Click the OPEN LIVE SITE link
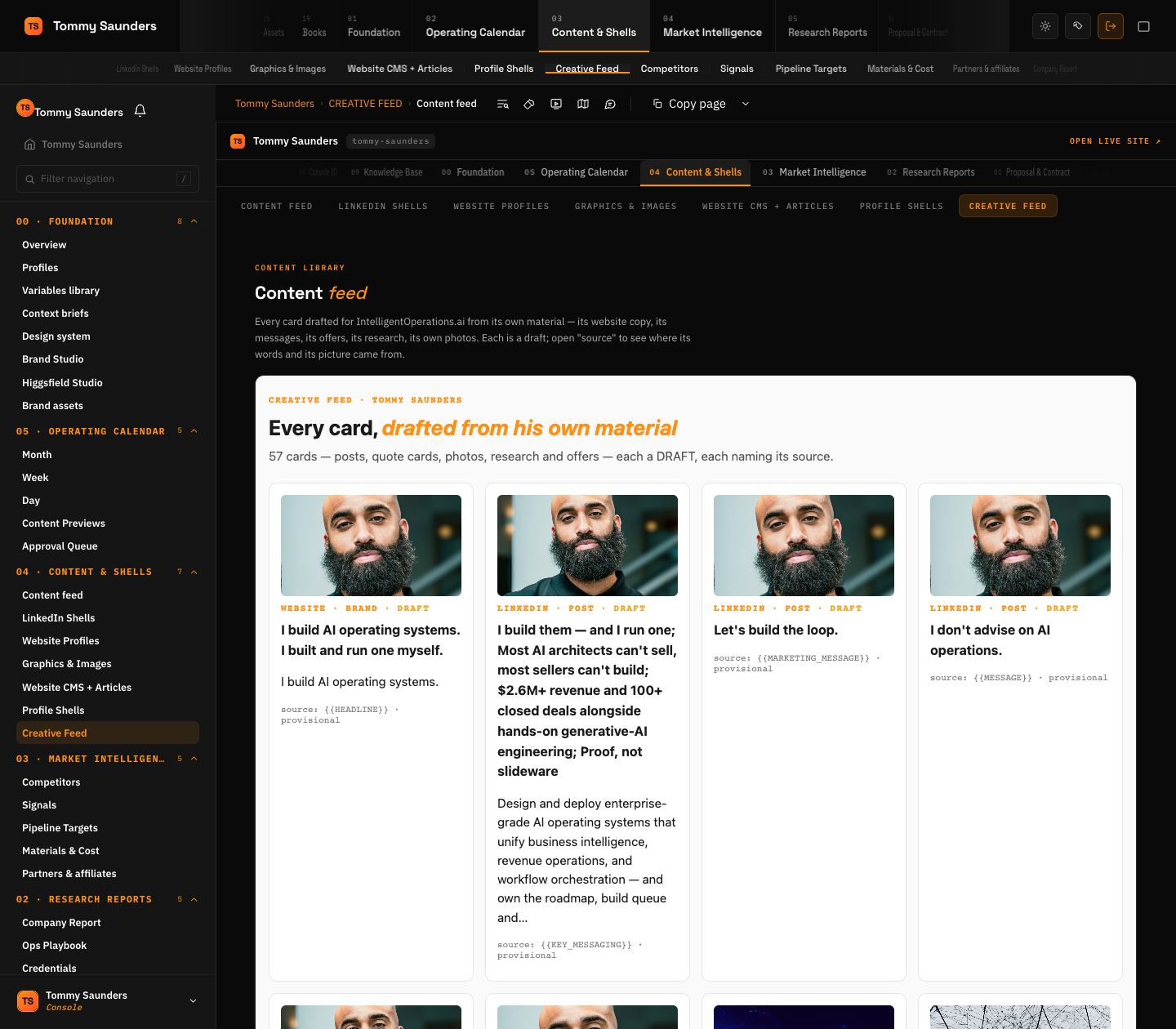The width and height of the screenshot is (1176, 1029). 1115,141
